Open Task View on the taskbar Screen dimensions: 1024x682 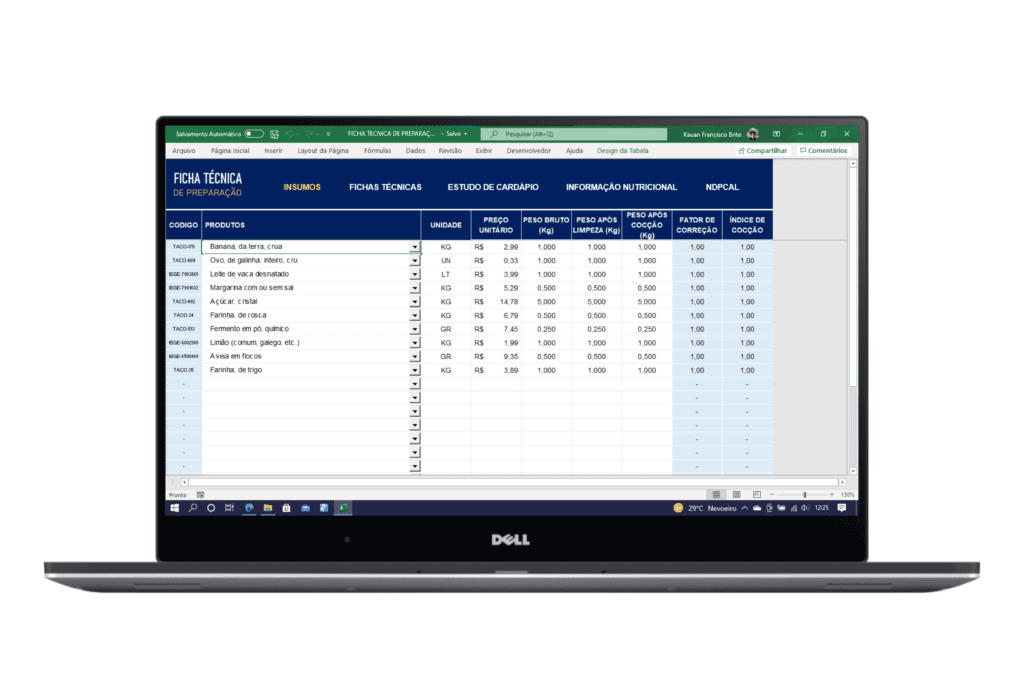pos(229,508)
